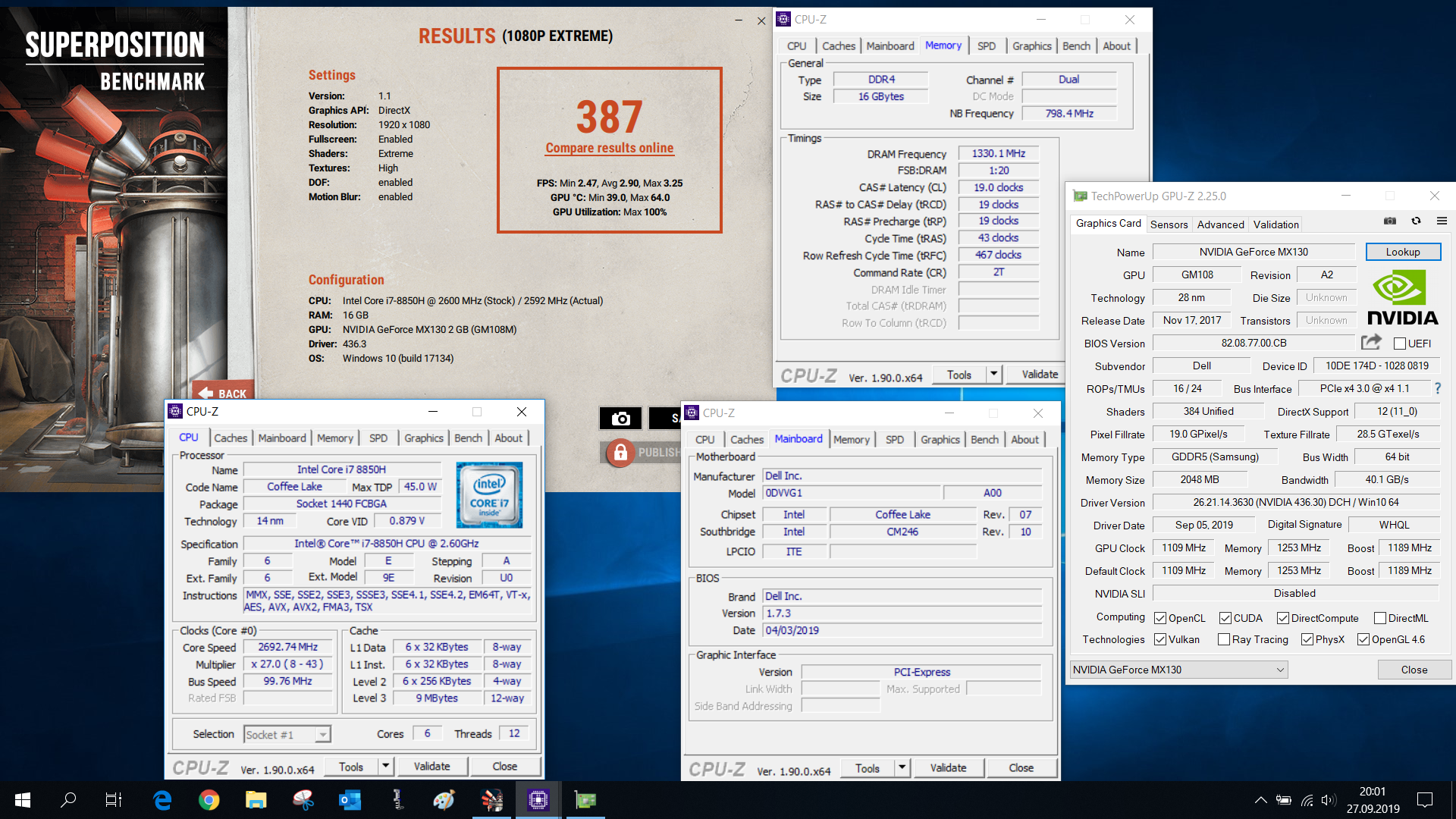Switch to the Advanced tab in GPU-Z
This screenshot has width=1456, height=819.
(x=1220, y=224)
